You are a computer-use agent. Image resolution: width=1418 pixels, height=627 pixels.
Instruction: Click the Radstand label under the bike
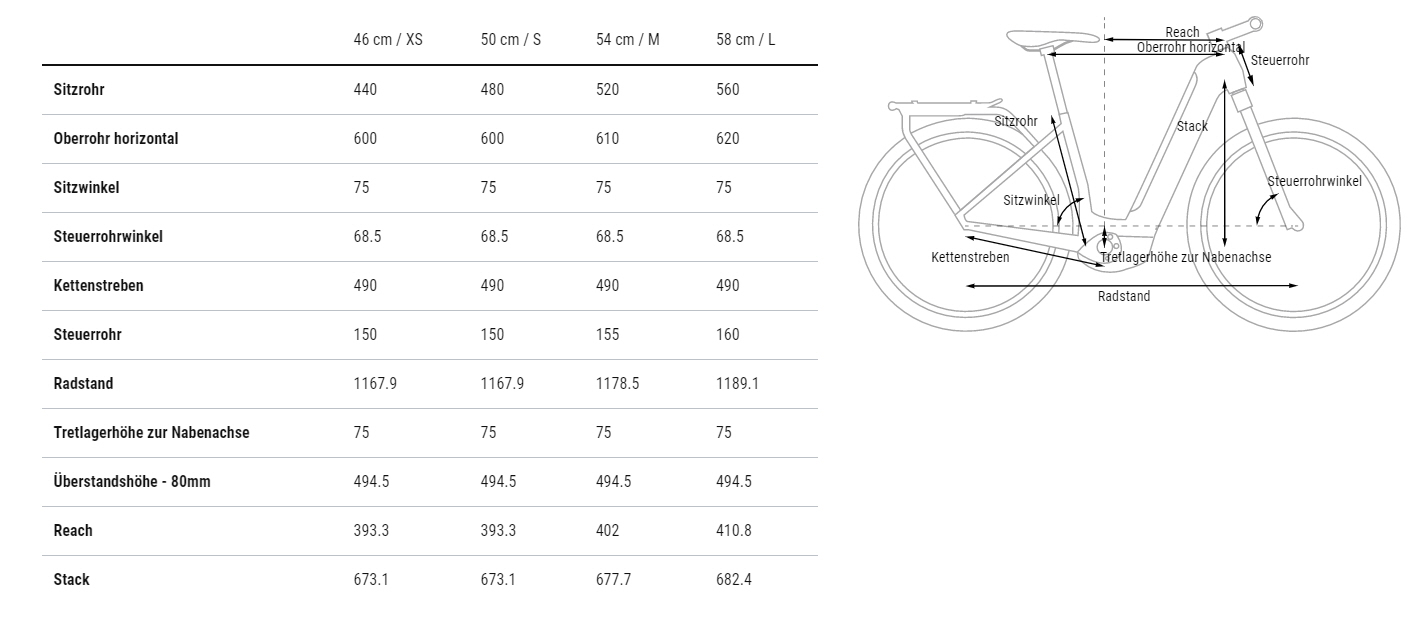[1124, 296]
